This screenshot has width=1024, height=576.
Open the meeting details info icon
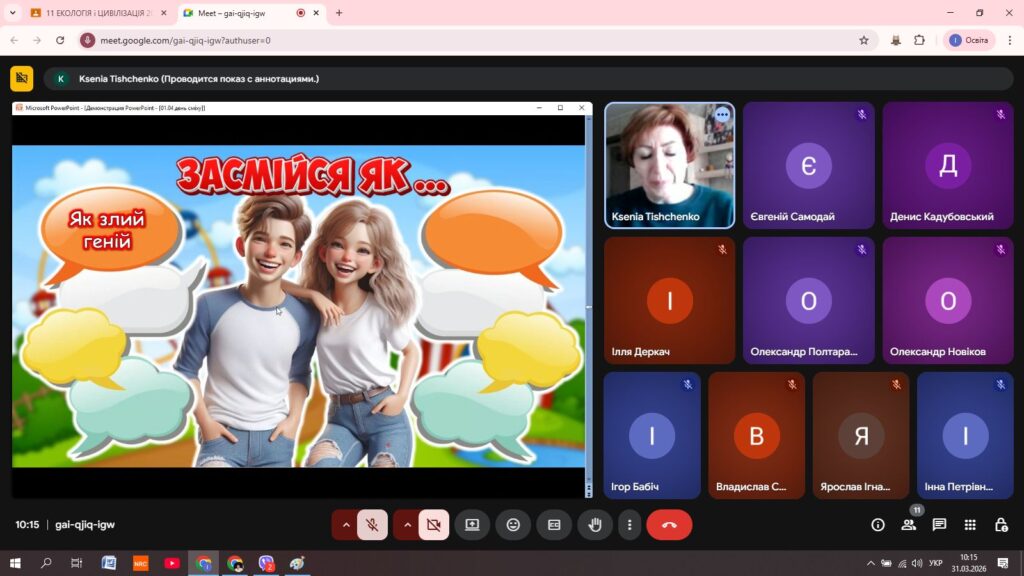tap(878, 524)
